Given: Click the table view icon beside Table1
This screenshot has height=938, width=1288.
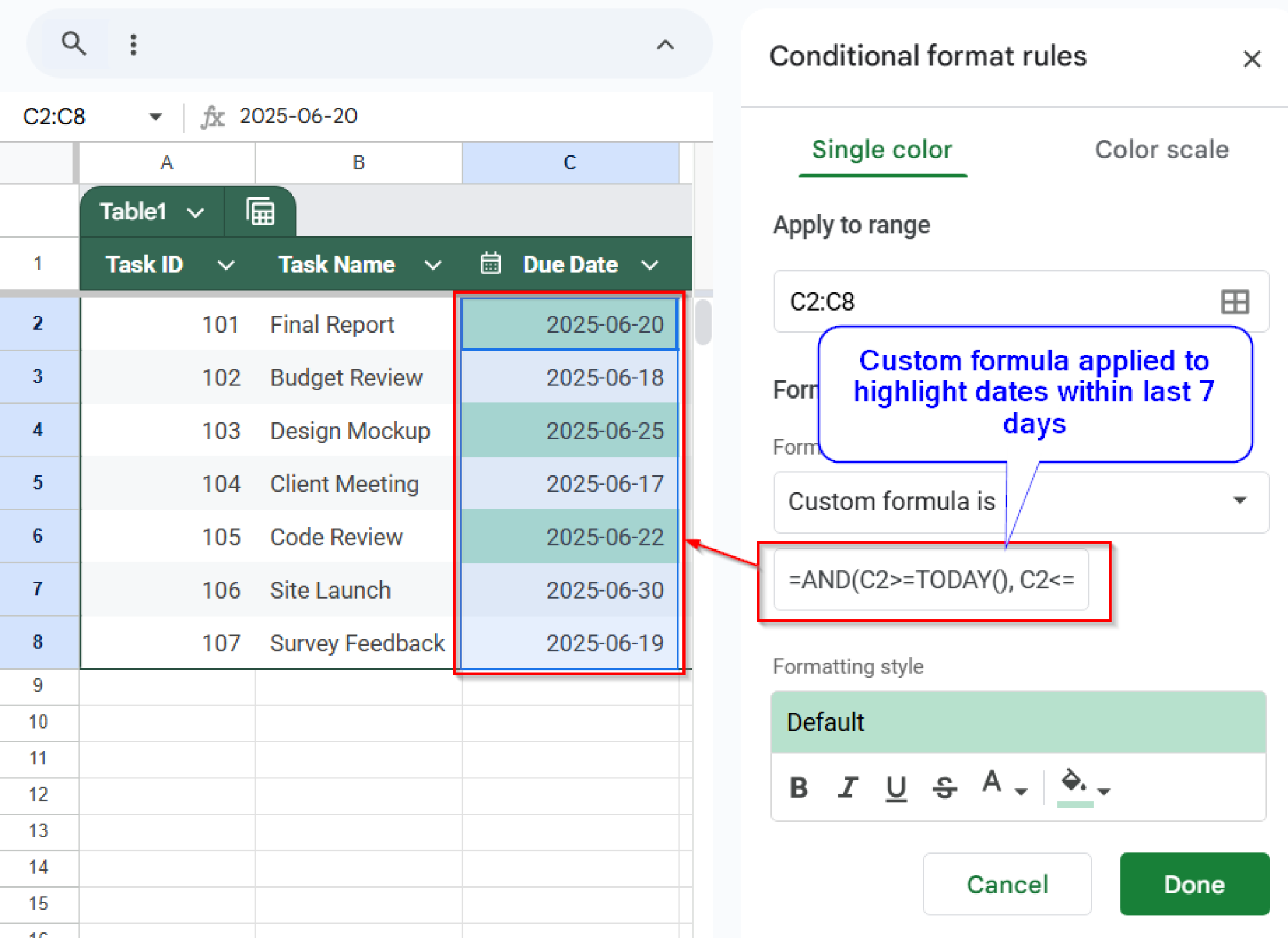Looking at the screenshot, I should [x=260, y=211].
